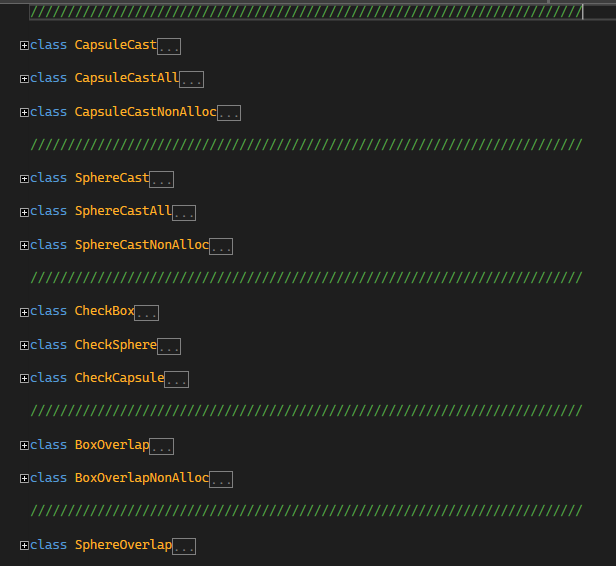
Task: Expand the CheckCapsule class code block
Action: [24, 378]
